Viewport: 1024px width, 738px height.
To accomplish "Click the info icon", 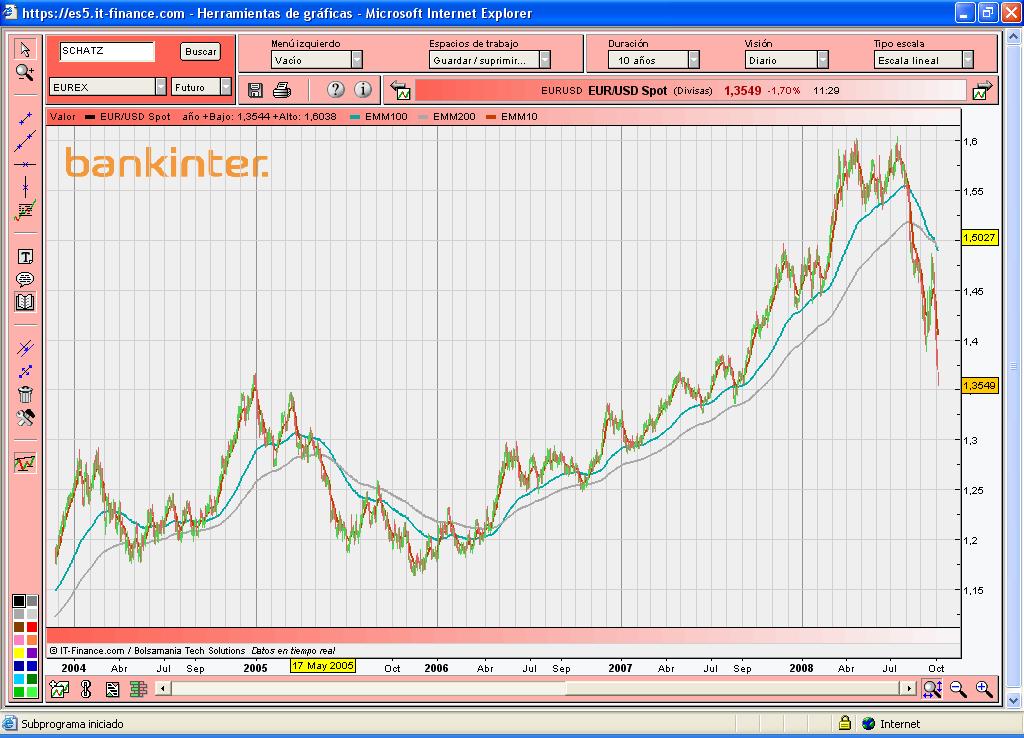I will (x=362, y=90).
